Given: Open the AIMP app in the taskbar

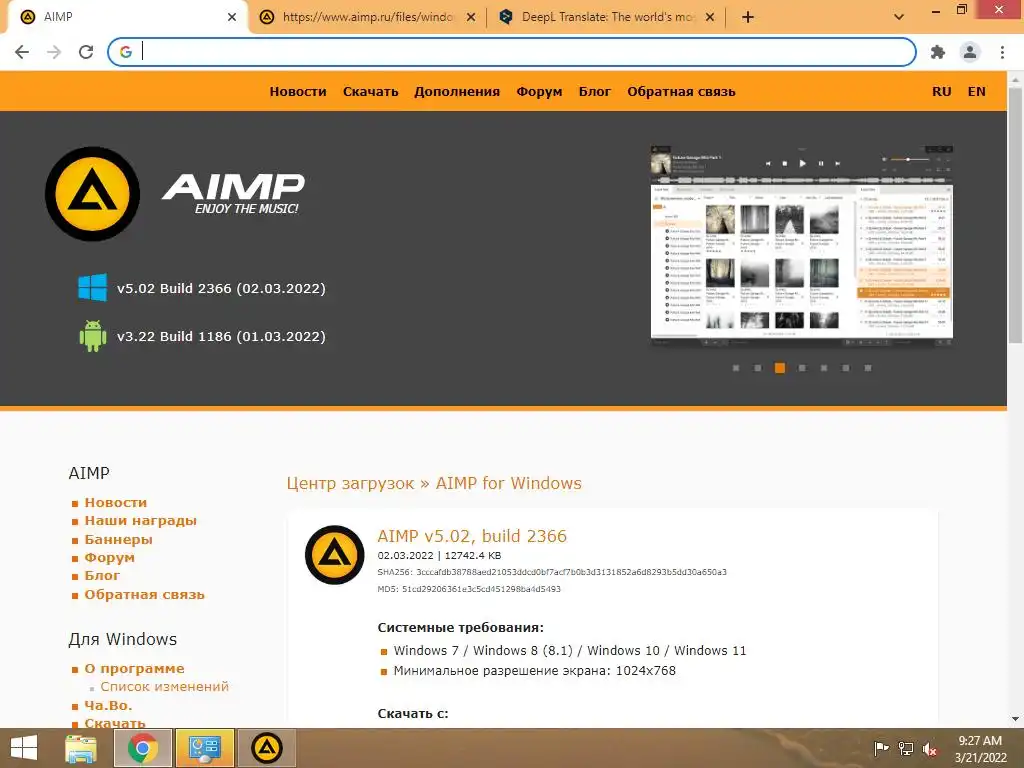Looking at the screenshot, I should (x=266, y=748).
